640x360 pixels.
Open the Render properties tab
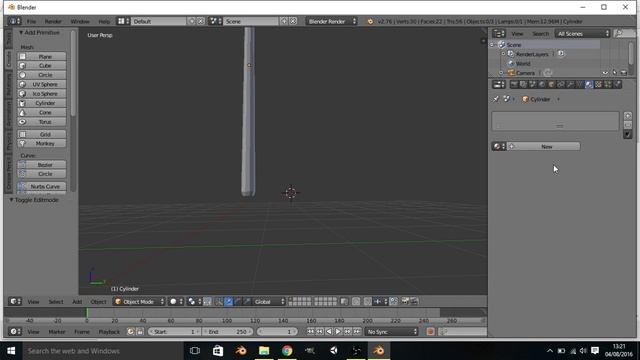(514, 84)
